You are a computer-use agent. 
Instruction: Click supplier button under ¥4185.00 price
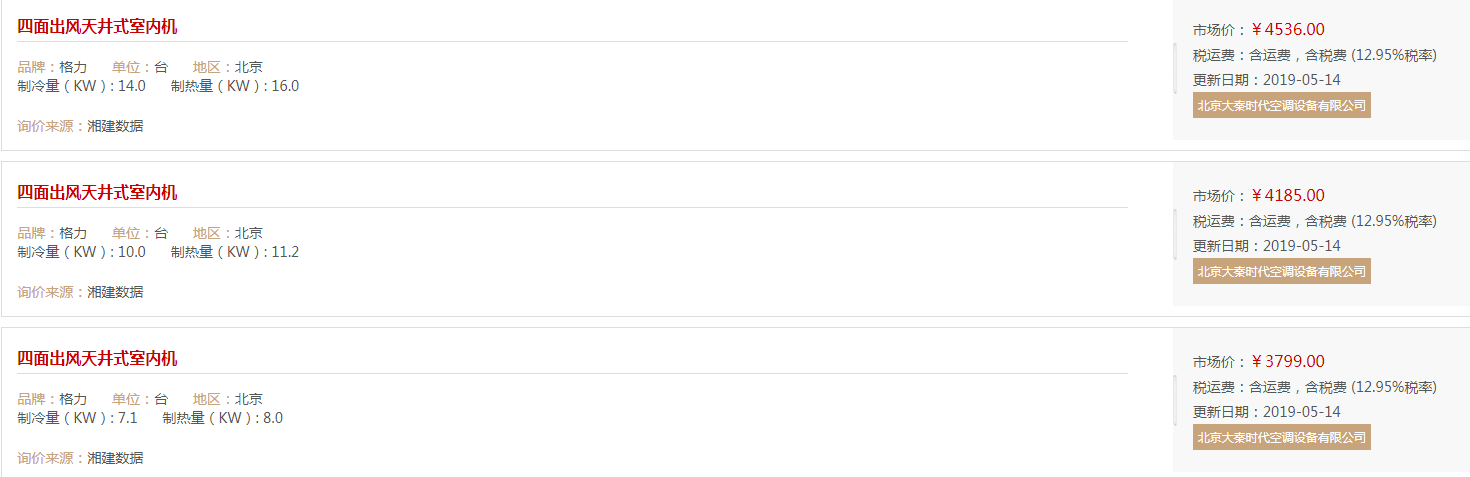(x=1281, y=271)
